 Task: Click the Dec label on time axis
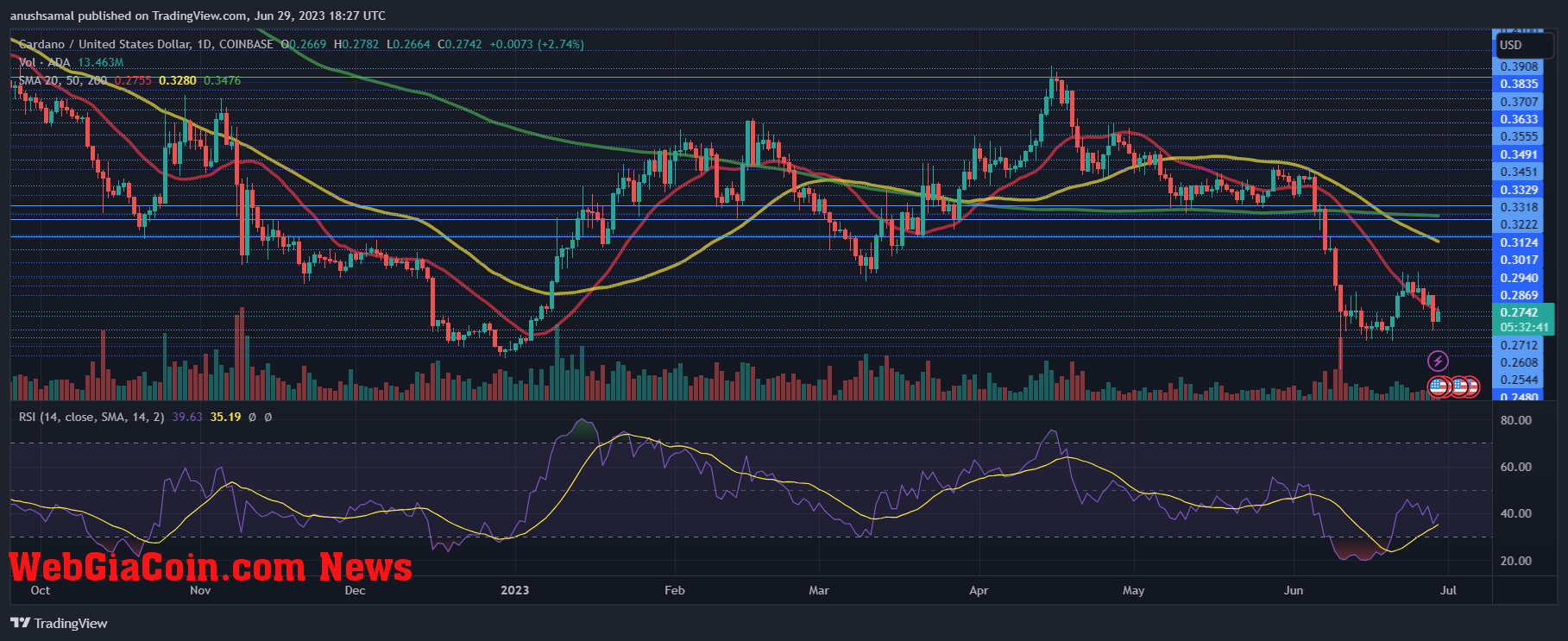(355, 590)
